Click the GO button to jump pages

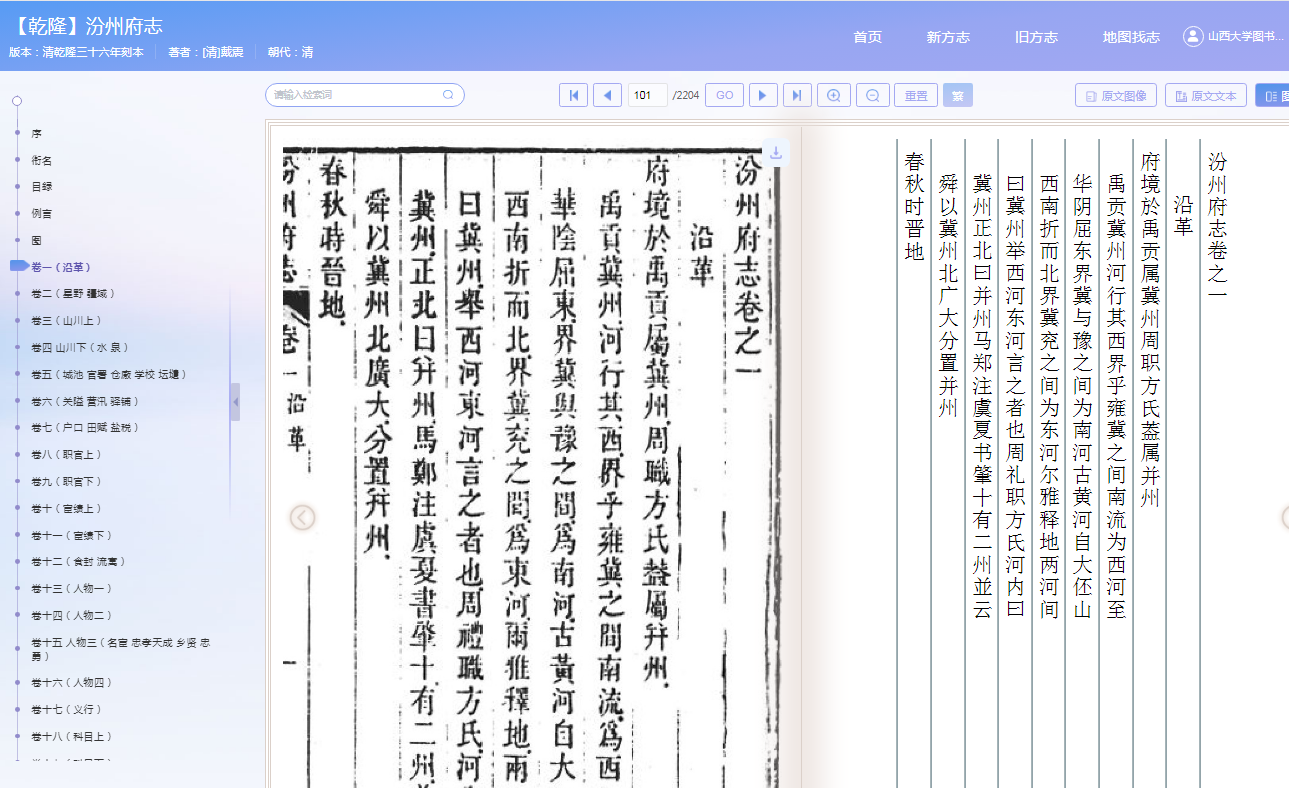click(x=723, y=95)
